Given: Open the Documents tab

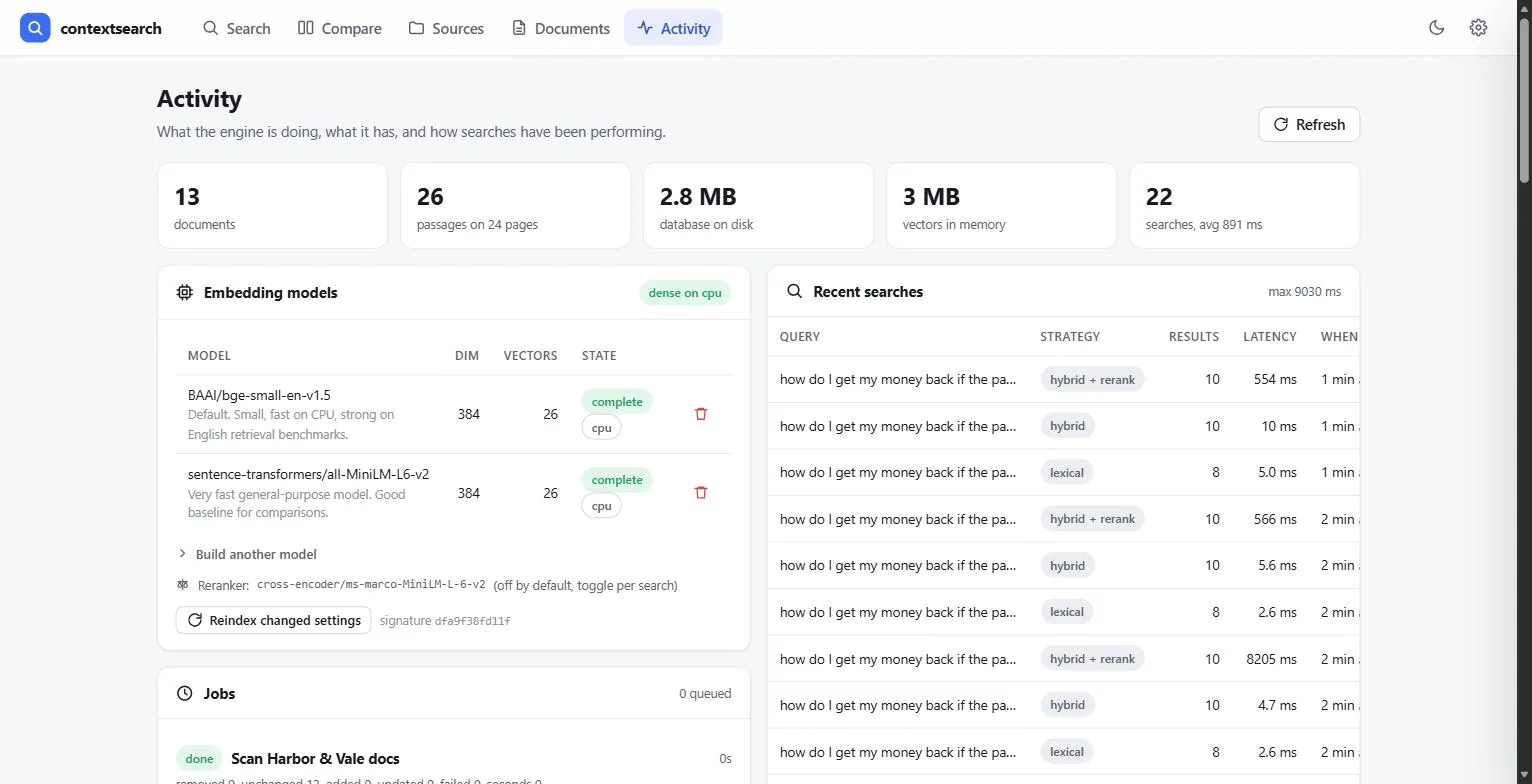Looking at the screenshot, I should pyautogui.click(x=561, y=28).
